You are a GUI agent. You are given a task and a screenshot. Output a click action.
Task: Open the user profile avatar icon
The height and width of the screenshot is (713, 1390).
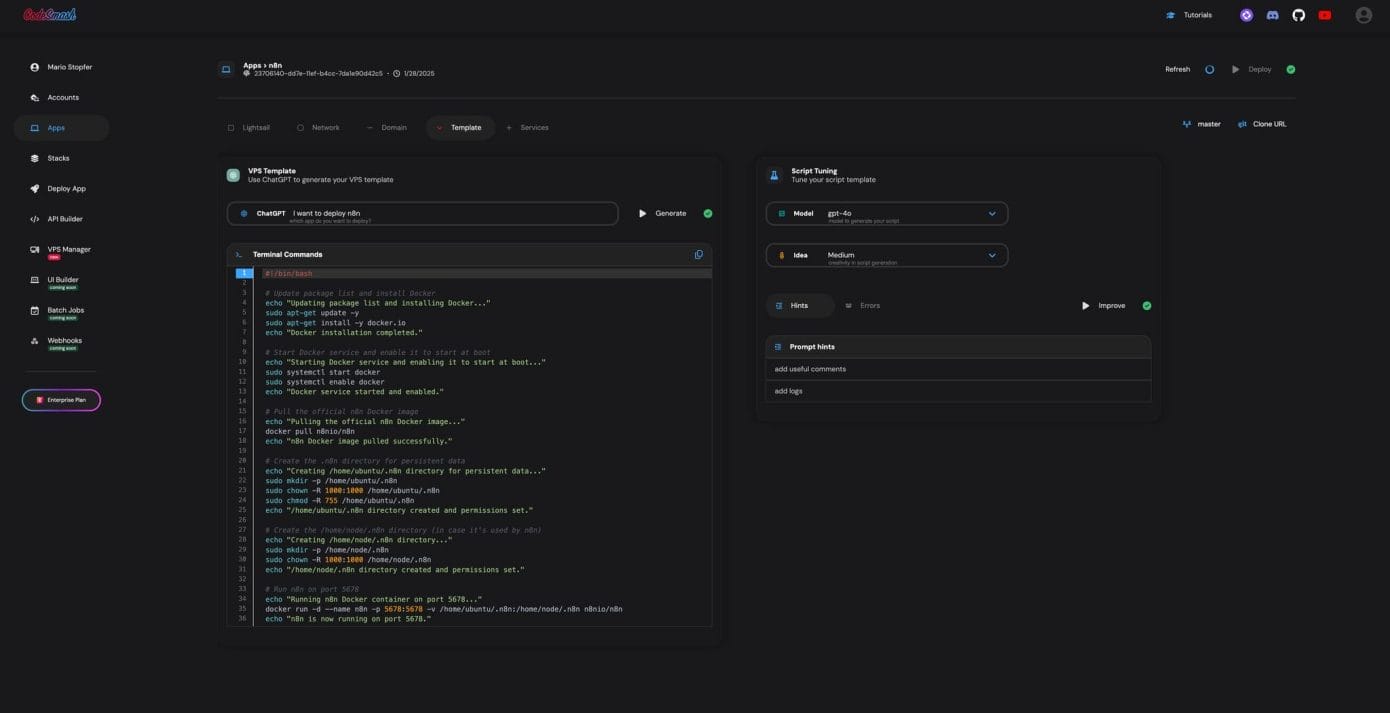(1363, 15)
